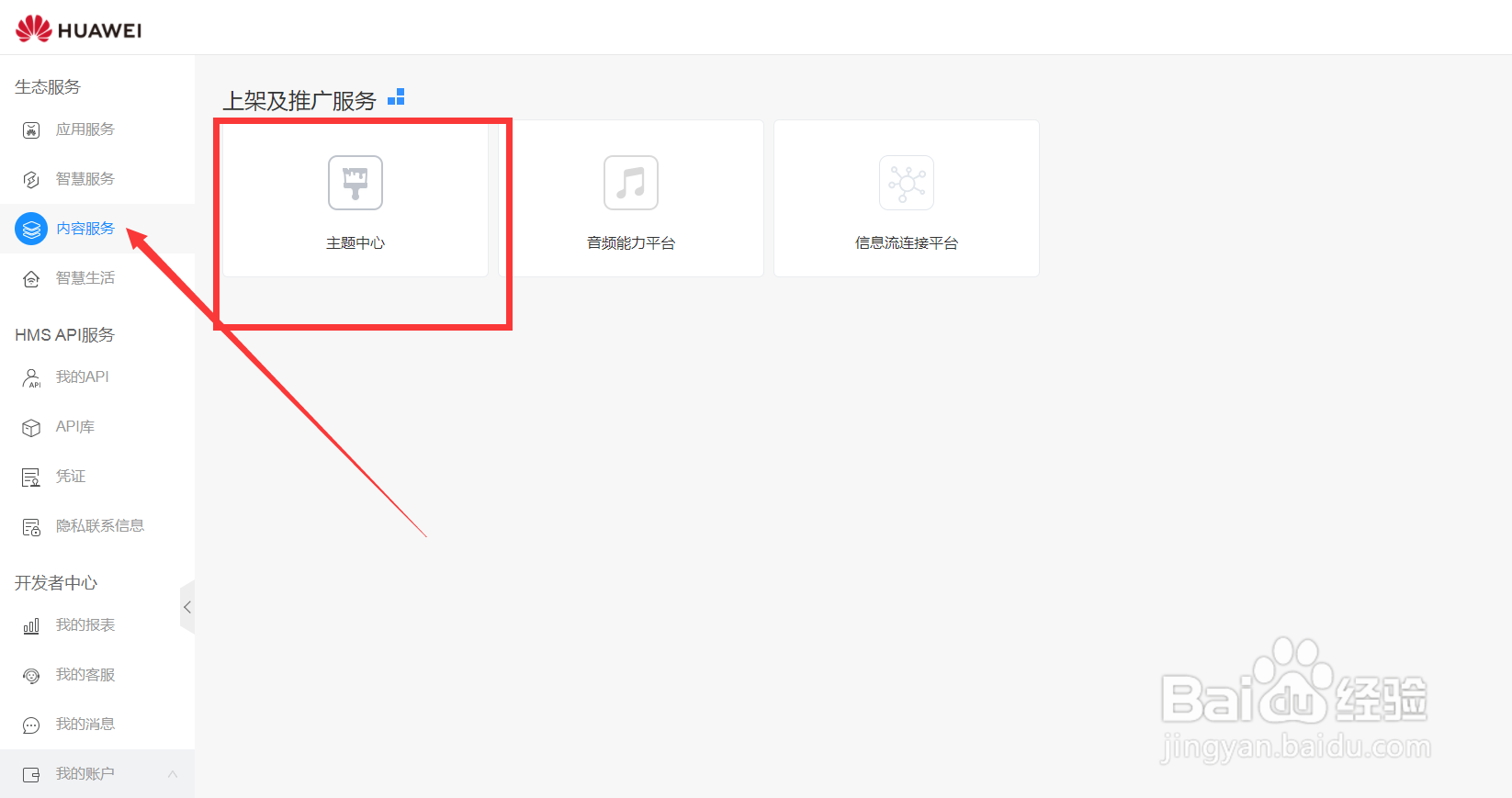1512x798 pixels.
Task: Click the 我的报表 bar chart icon
Action: point(31,626)
